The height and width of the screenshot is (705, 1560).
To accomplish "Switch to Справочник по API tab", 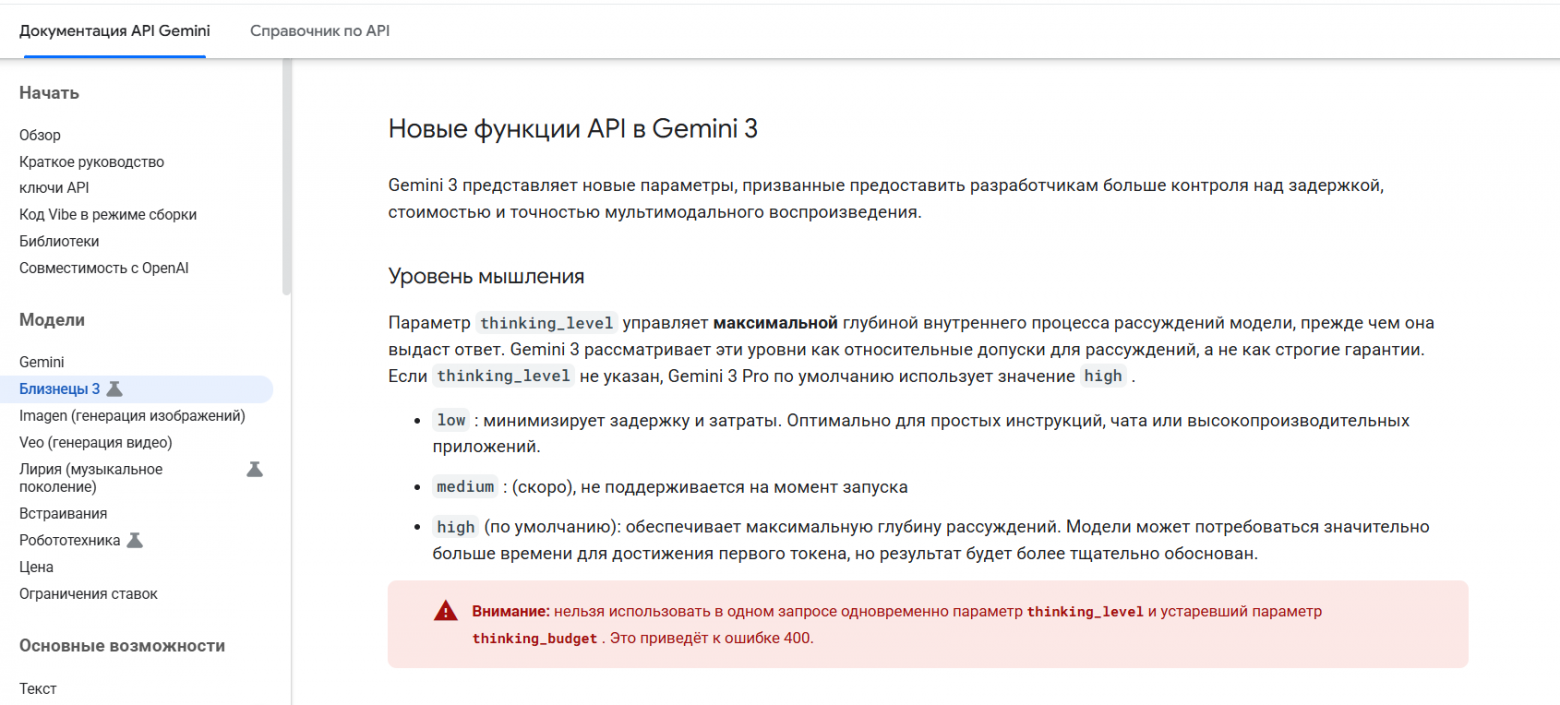I will pyautogui.click(x=320, y=31).
